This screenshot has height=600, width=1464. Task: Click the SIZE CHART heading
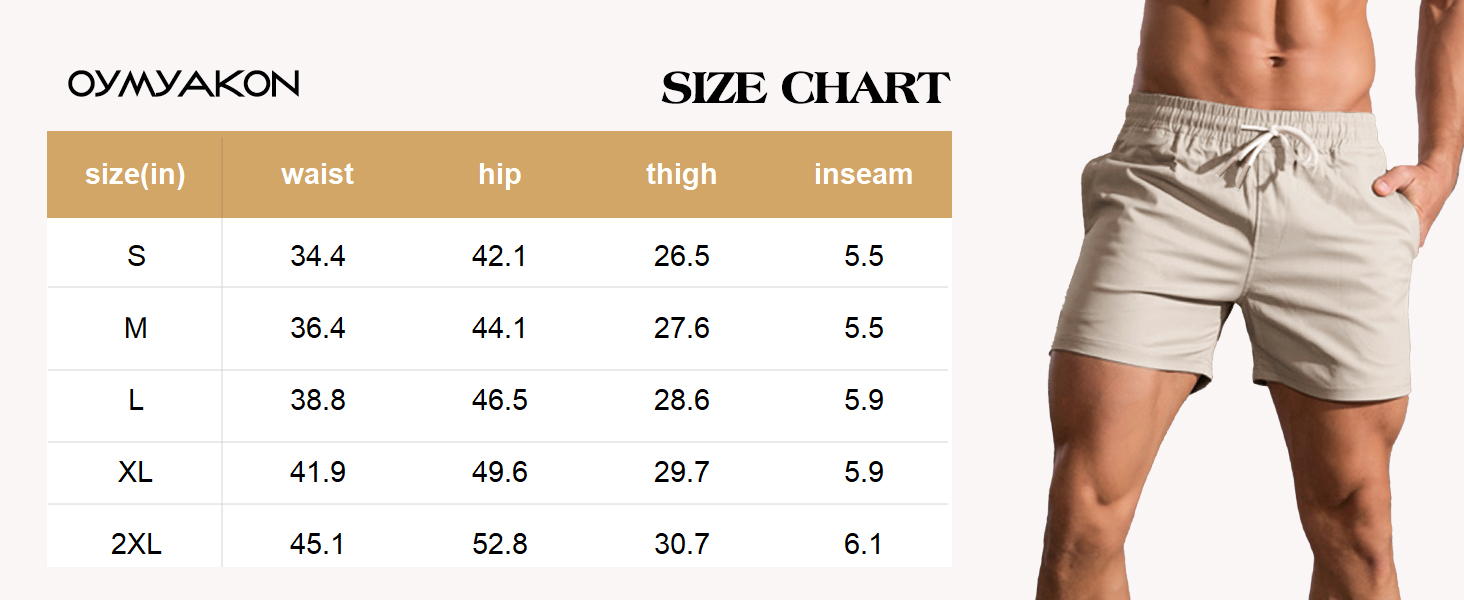tap(805, 88)
